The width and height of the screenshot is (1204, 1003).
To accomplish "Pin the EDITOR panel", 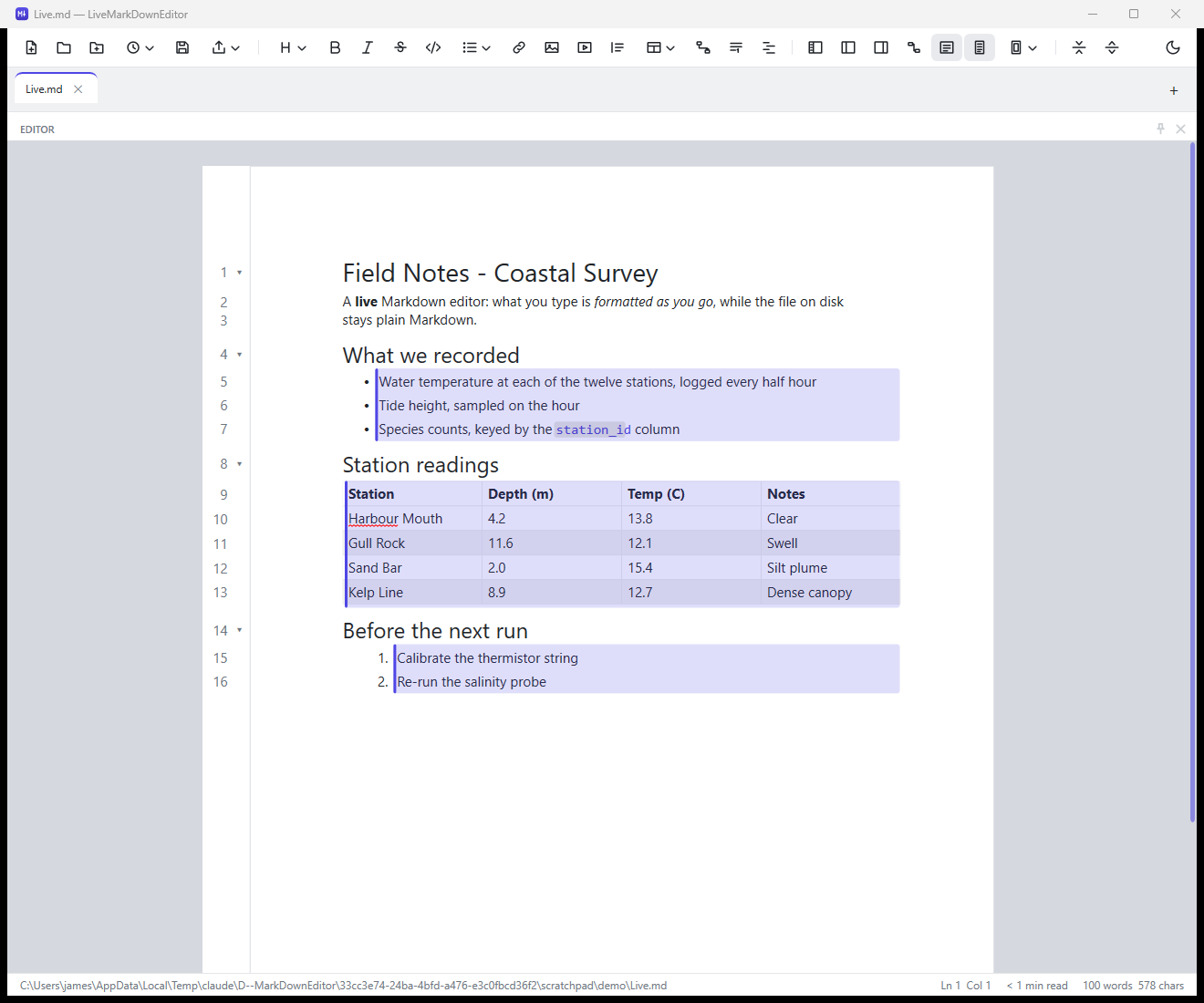I will tap(1160, 129).
